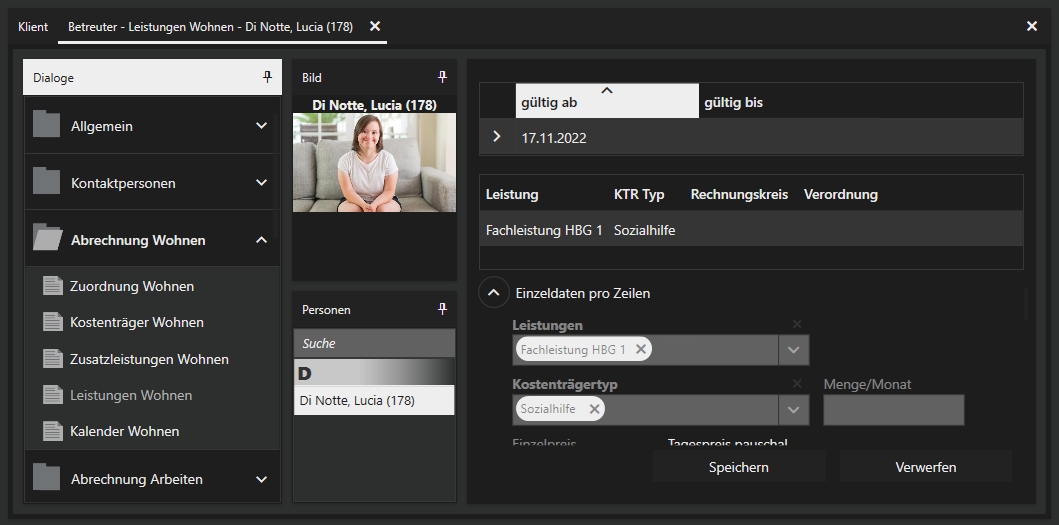Pin the Bild panel
The height and width of the screenshot is (525, 1059).
coord(442,77)
